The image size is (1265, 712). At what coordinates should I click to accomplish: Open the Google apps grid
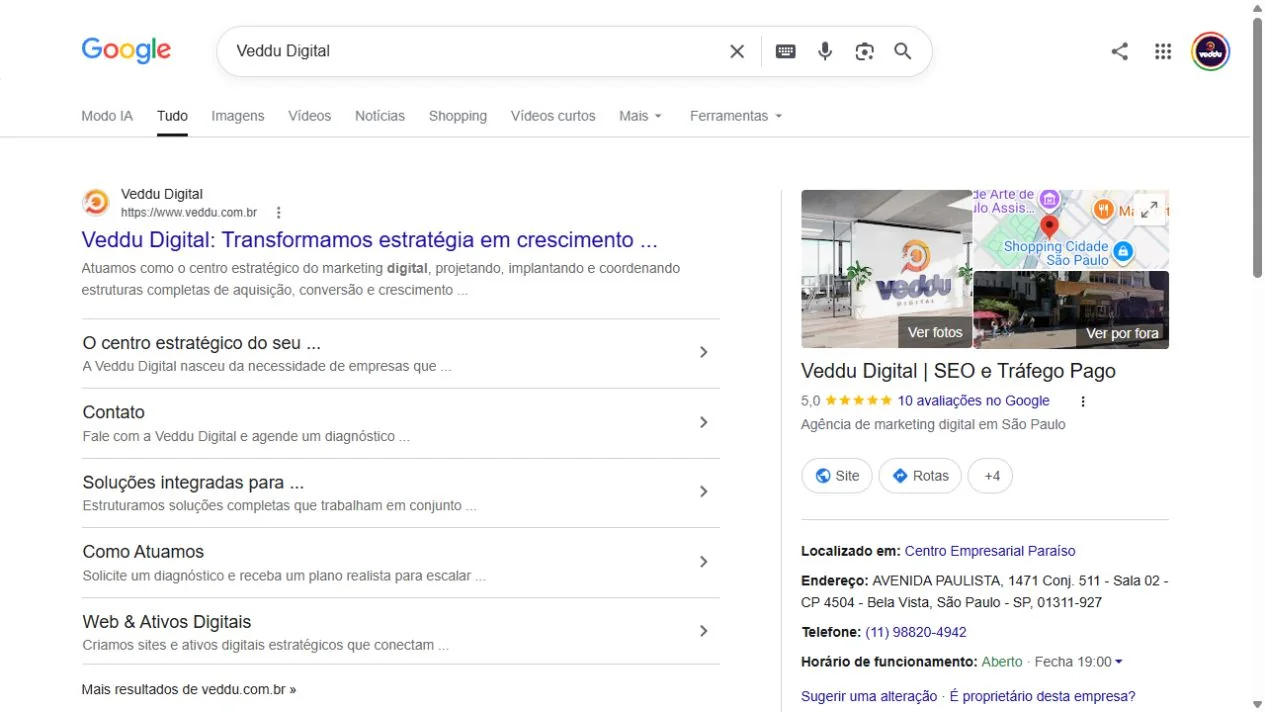pos(1163,51)
